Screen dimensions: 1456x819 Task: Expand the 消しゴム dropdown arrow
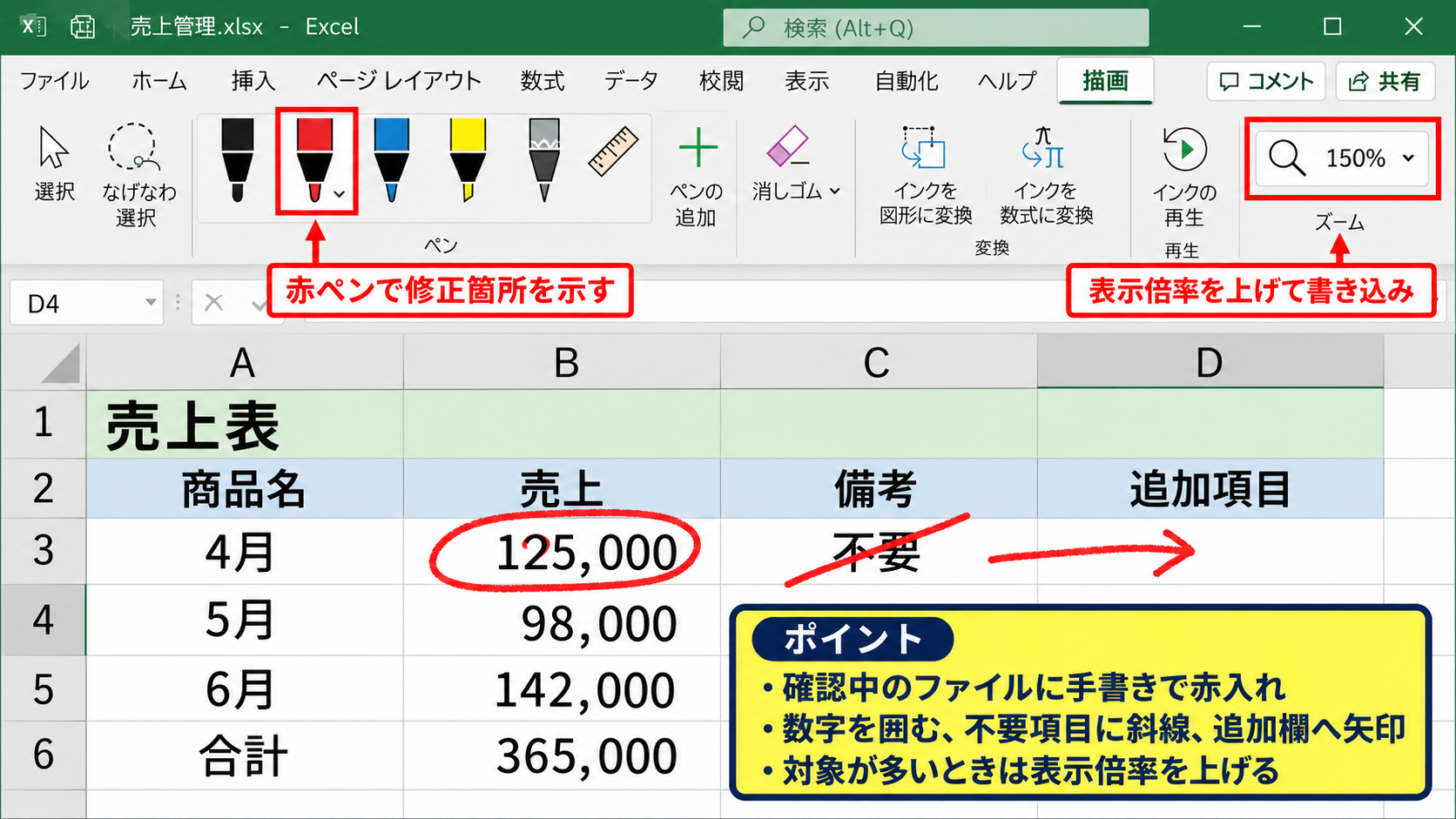(834, 191)
